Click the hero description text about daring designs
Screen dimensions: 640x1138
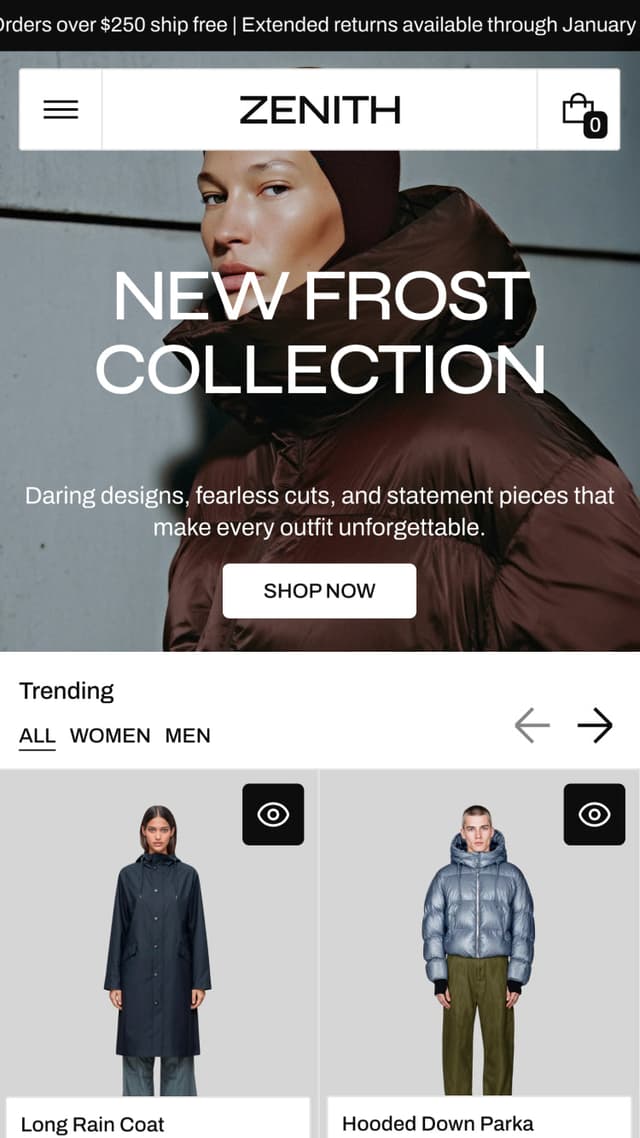tap(319, 512)
